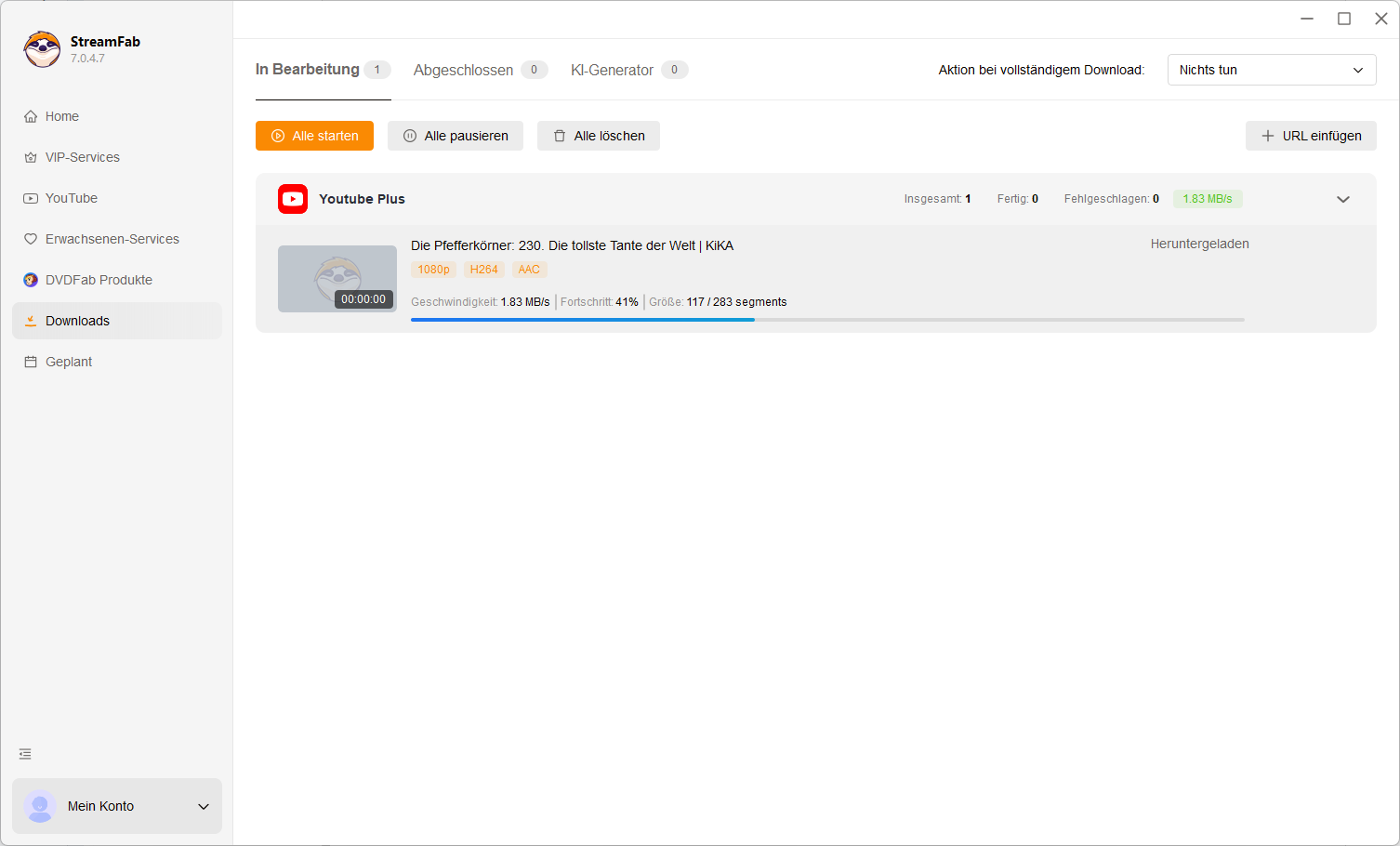Maximize the StreamFab window
The image size is (1400, 846).
(x=1344, y=19)
